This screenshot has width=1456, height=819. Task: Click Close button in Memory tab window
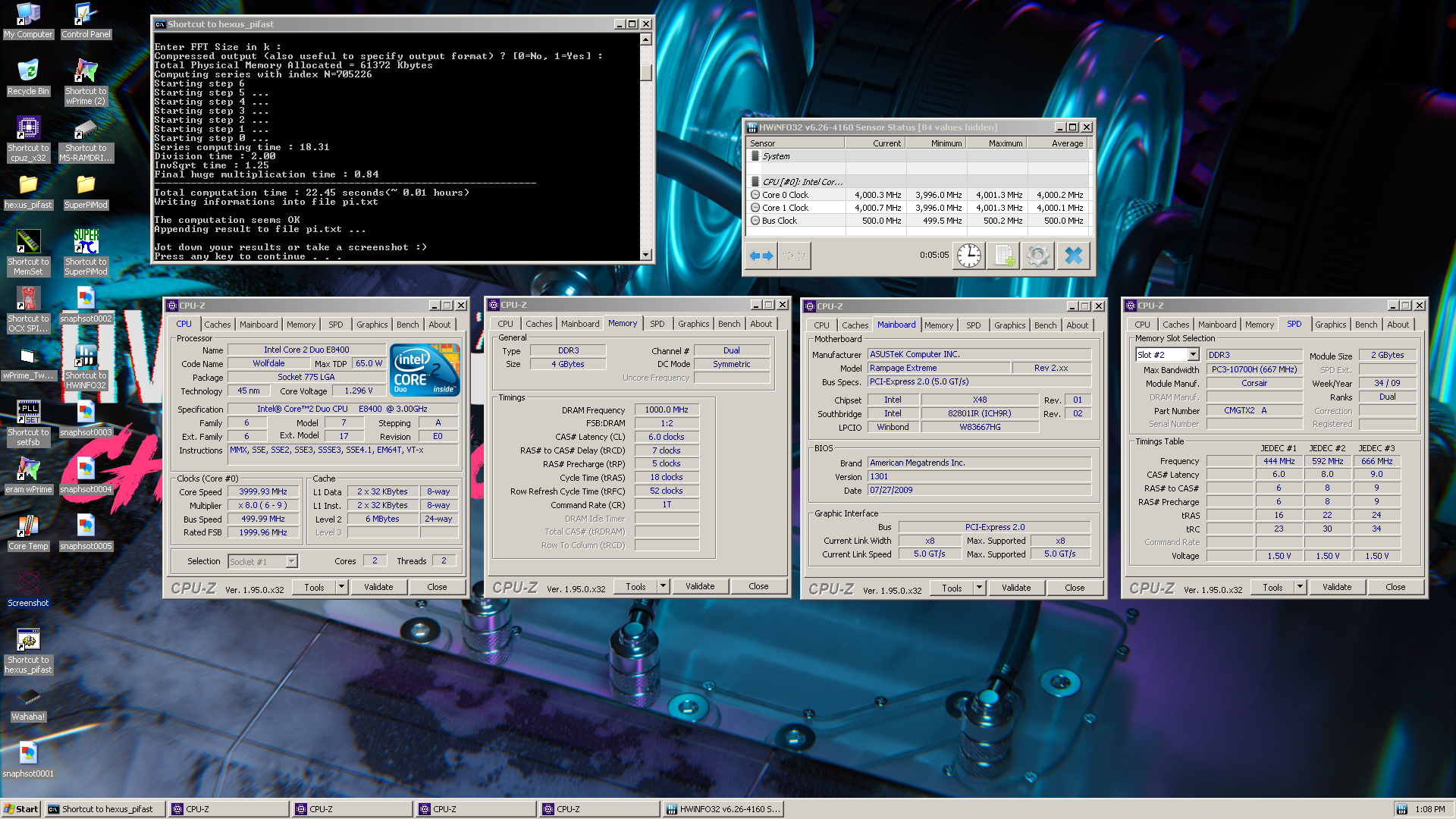(758, 586)
